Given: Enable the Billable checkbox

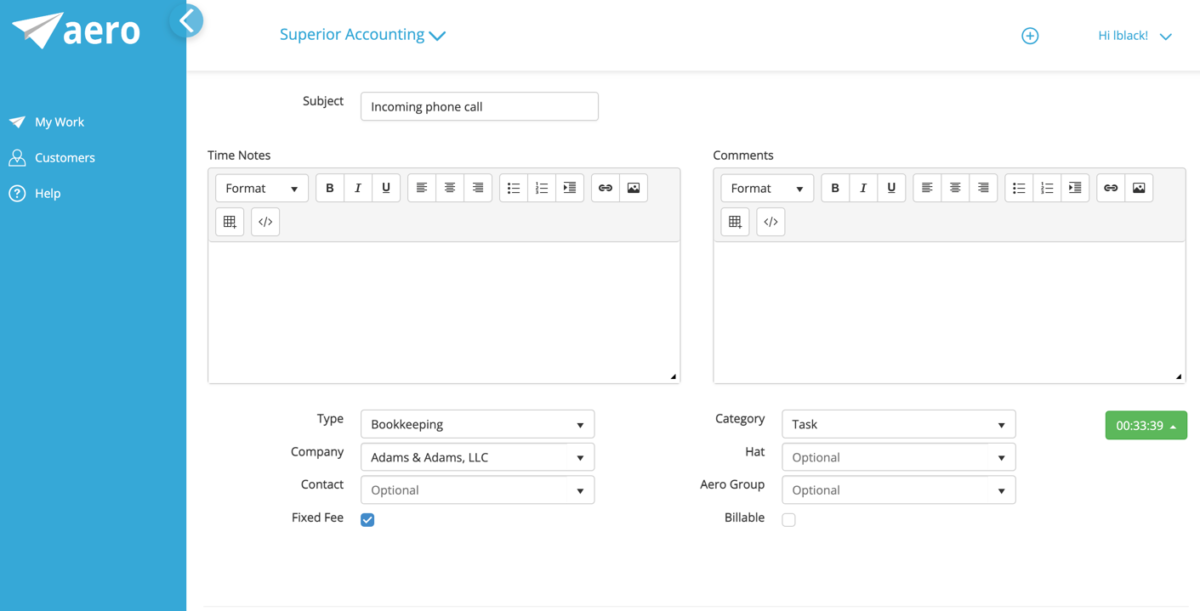Looking at the screenshot, I should click(788, 518).
